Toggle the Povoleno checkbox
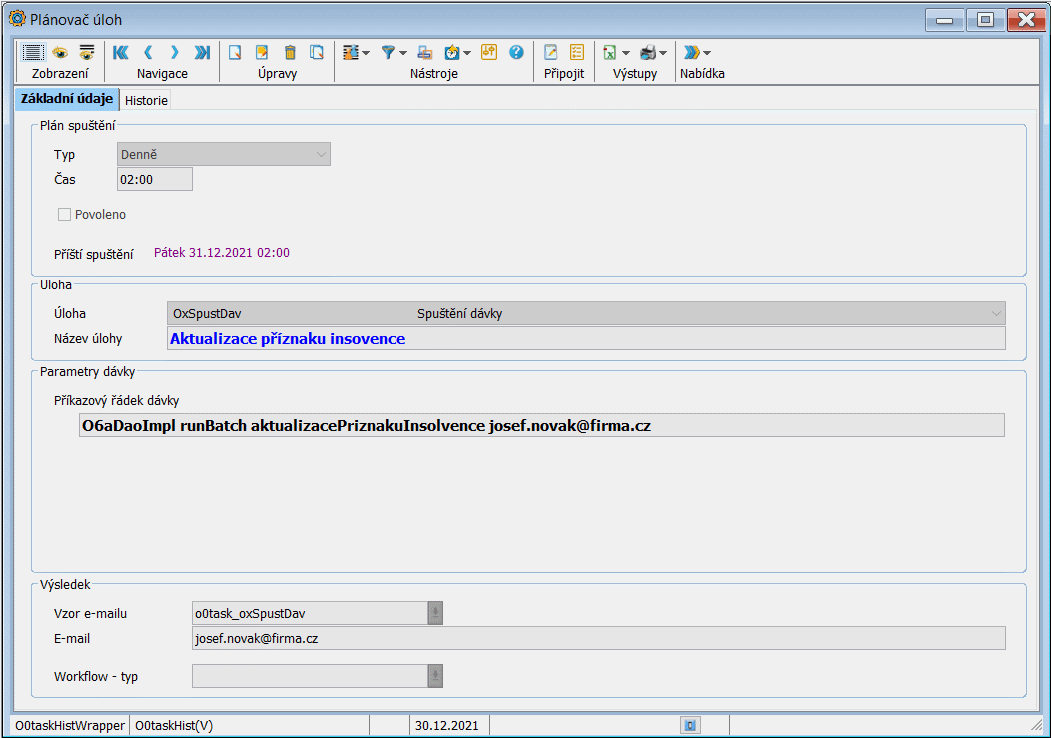This screenshot has width=1051, height=738. tap(65, 214)
